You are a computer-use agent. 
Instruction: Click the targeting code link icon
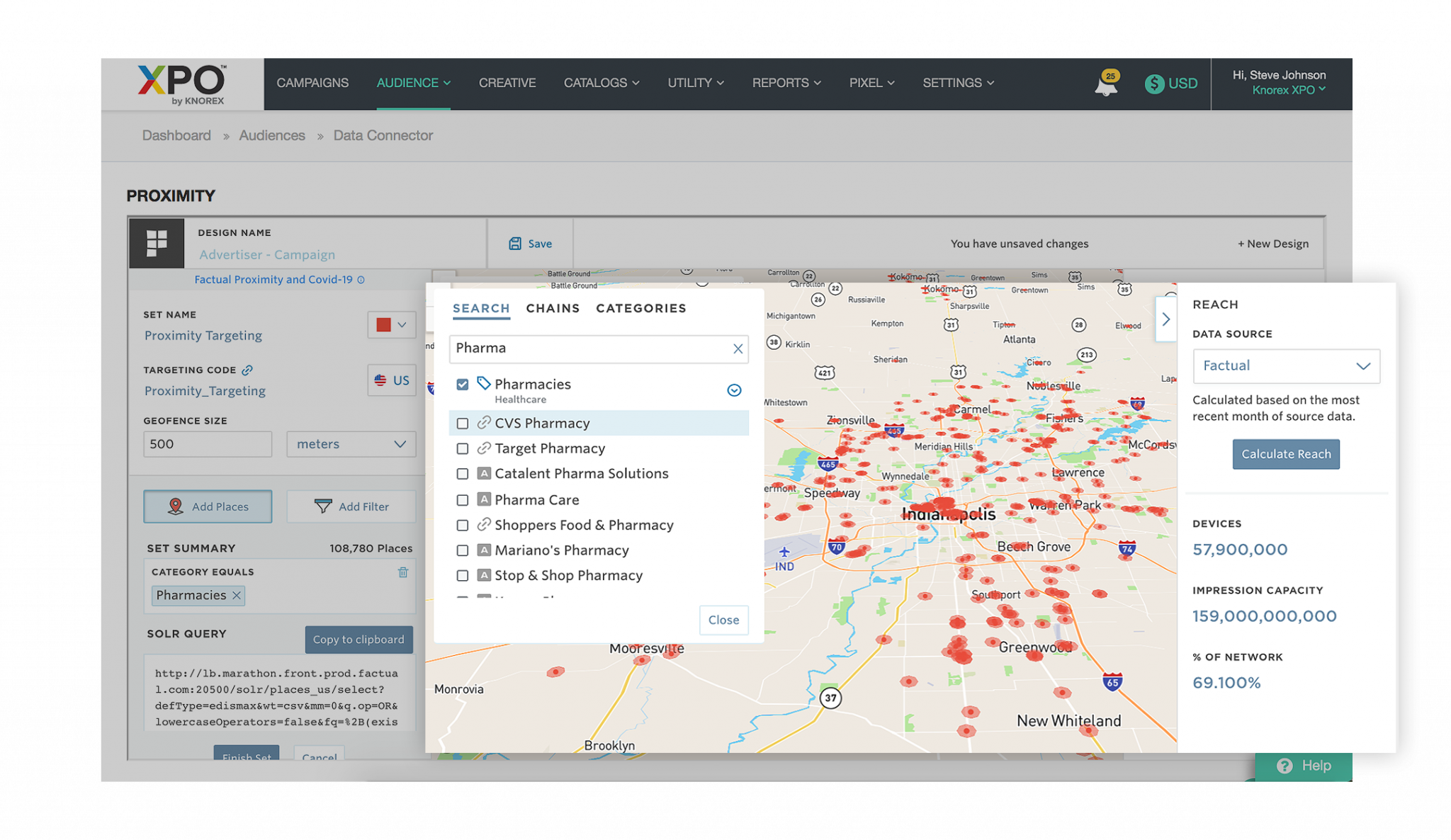click(x=247, y=369)
